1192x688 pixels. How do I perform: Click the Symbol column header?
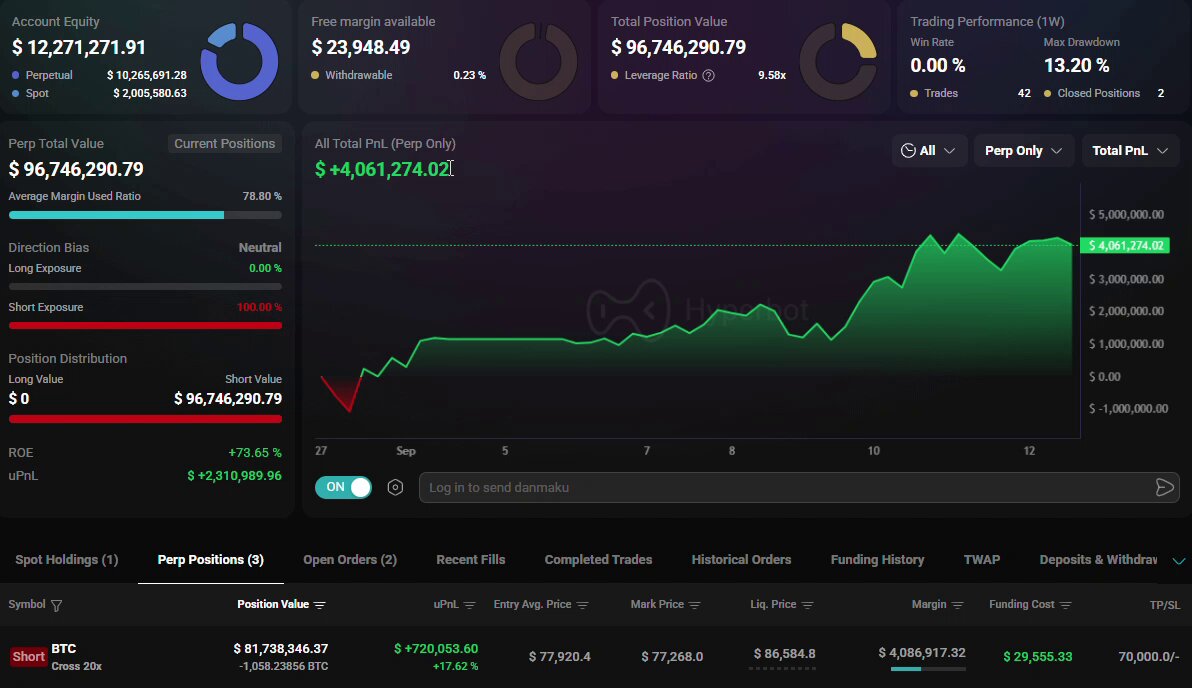click(27, 604)
